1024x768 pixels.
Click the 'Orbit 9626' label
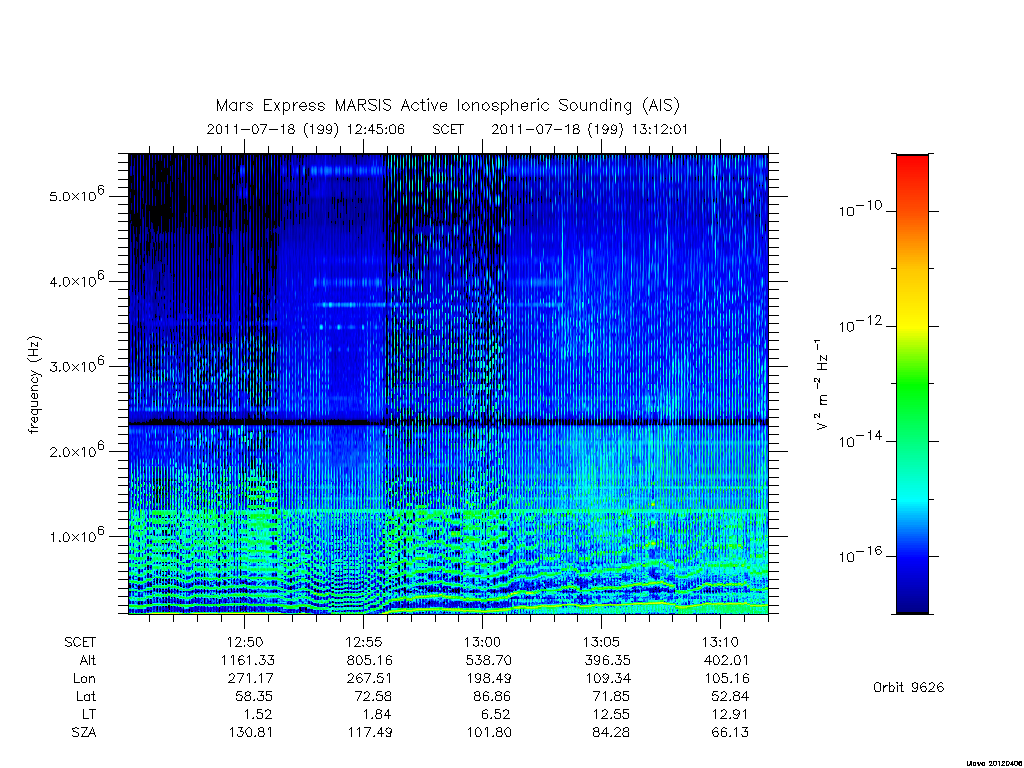[908, 687]
